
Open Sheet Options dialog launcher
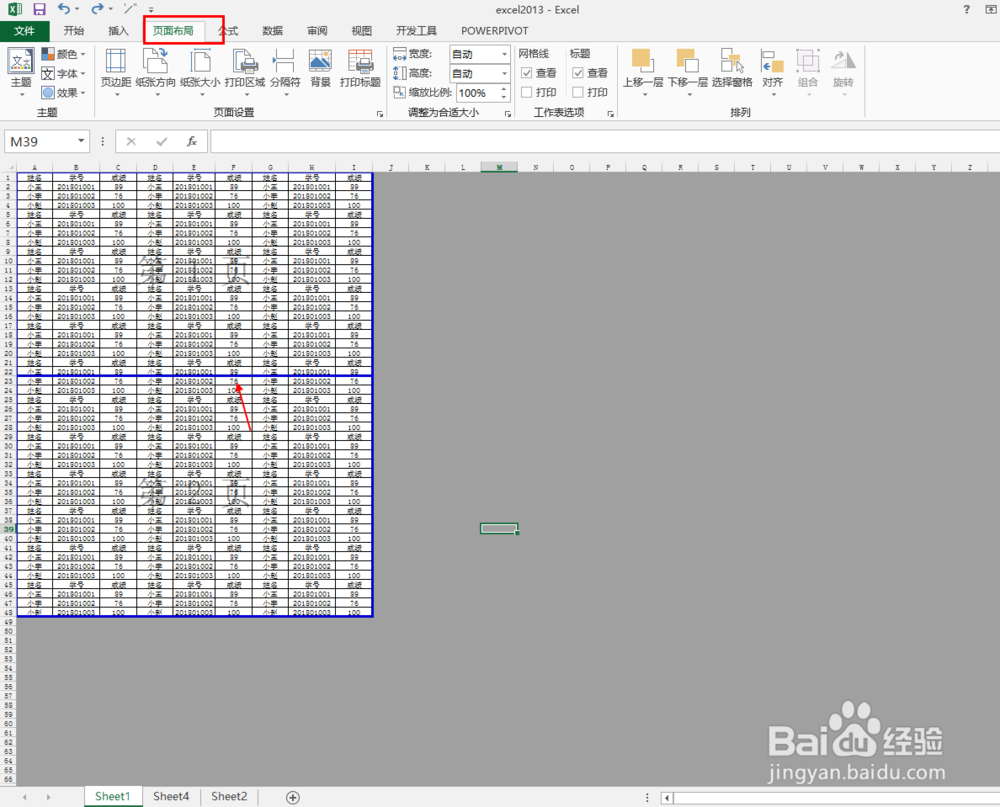610,114
